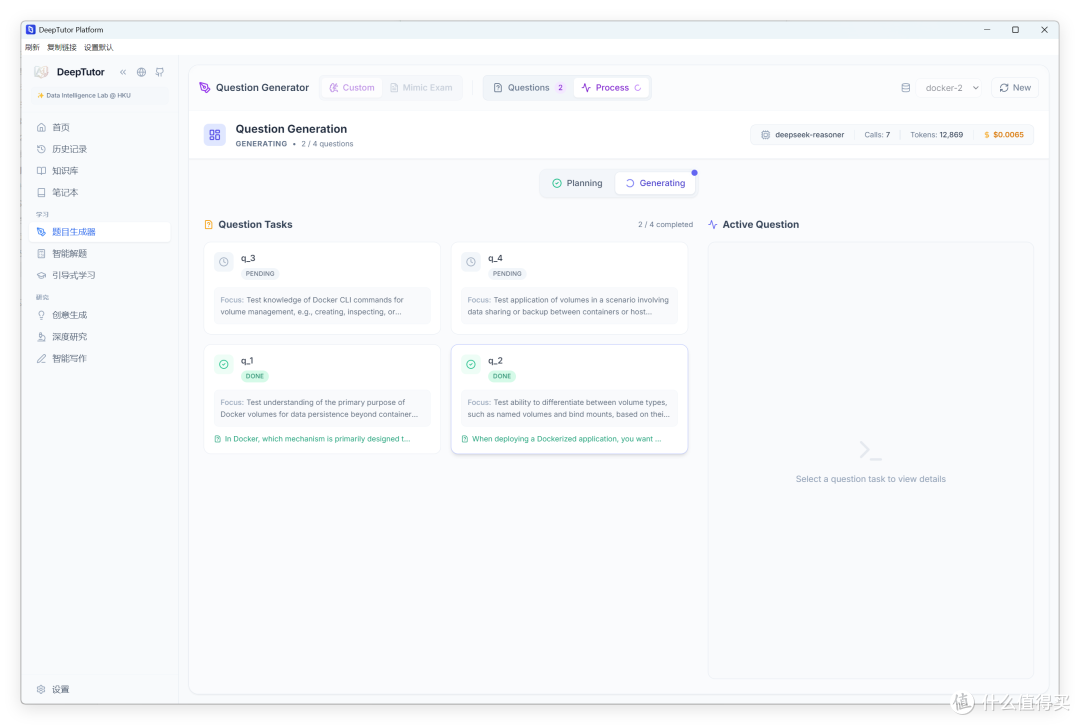Click the q_3 pending clock icon
The height and width of the screenshot is (725, 1080).
point(224,262)
